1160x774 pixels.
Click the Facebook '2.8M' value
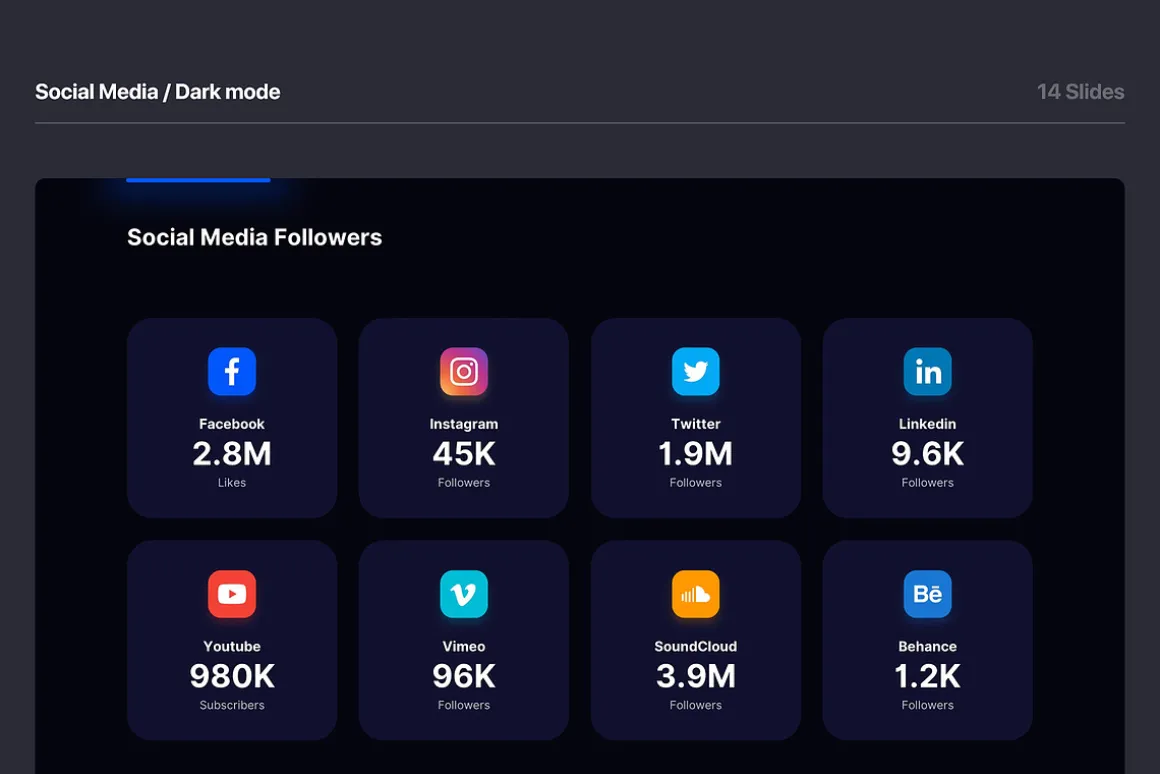tap(232, 454)
